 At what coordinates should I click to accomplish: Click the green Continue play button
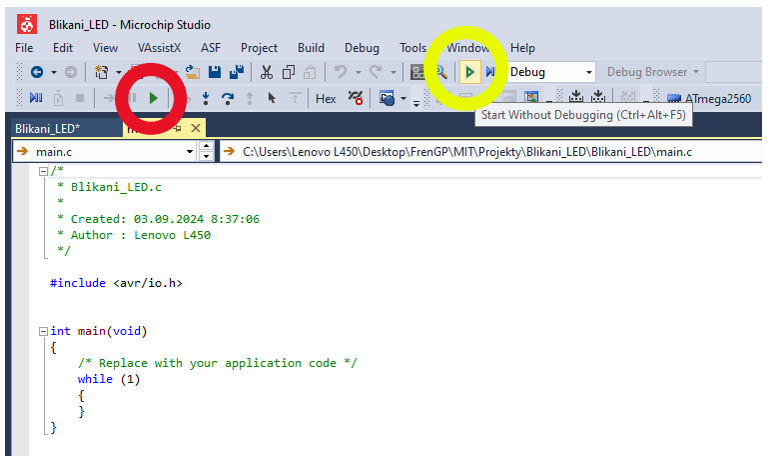pyautogui.click(x=153, y=98)
